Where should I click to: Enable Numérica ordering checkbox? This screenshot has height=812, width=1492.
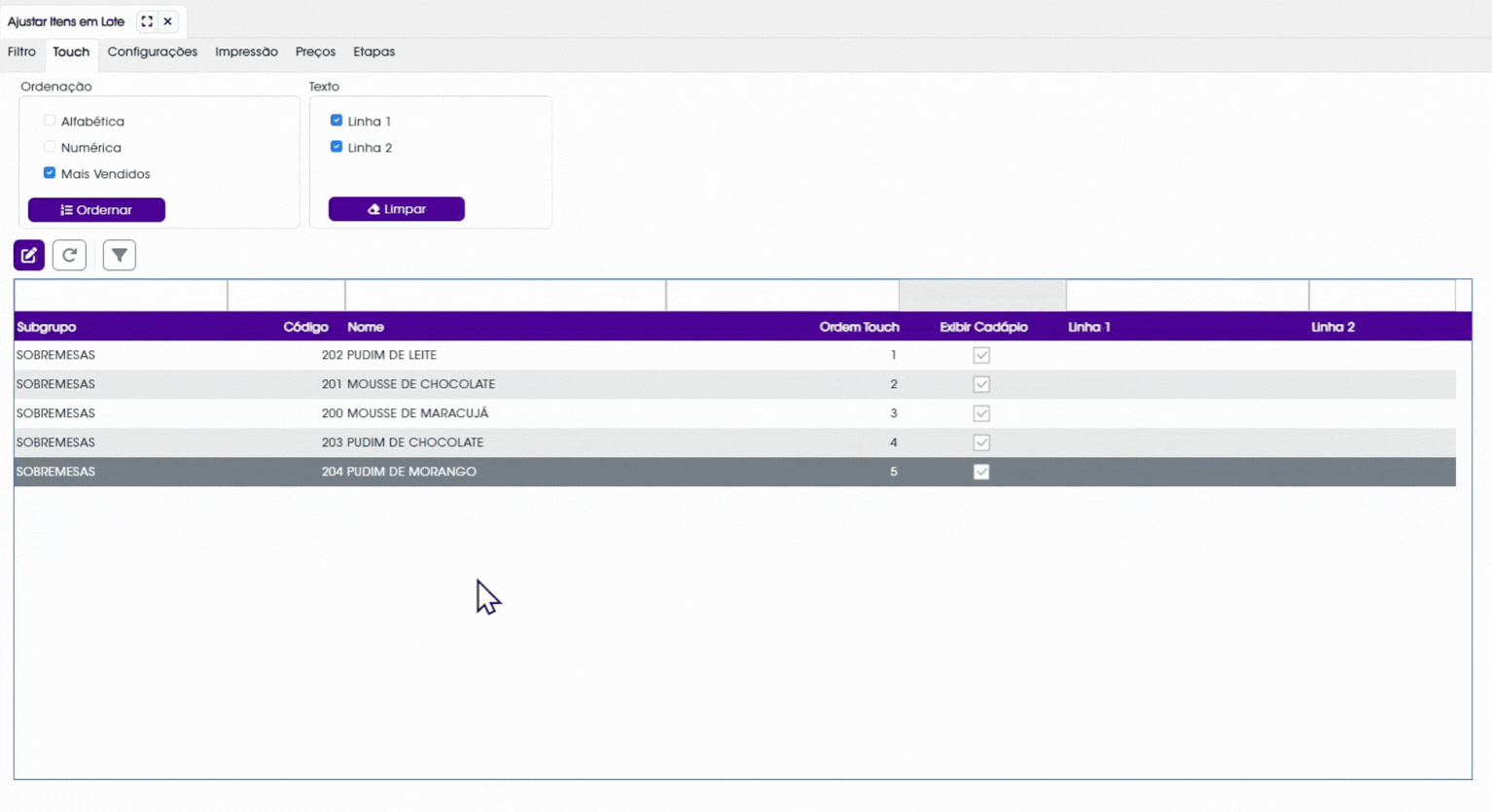(50, 147)
